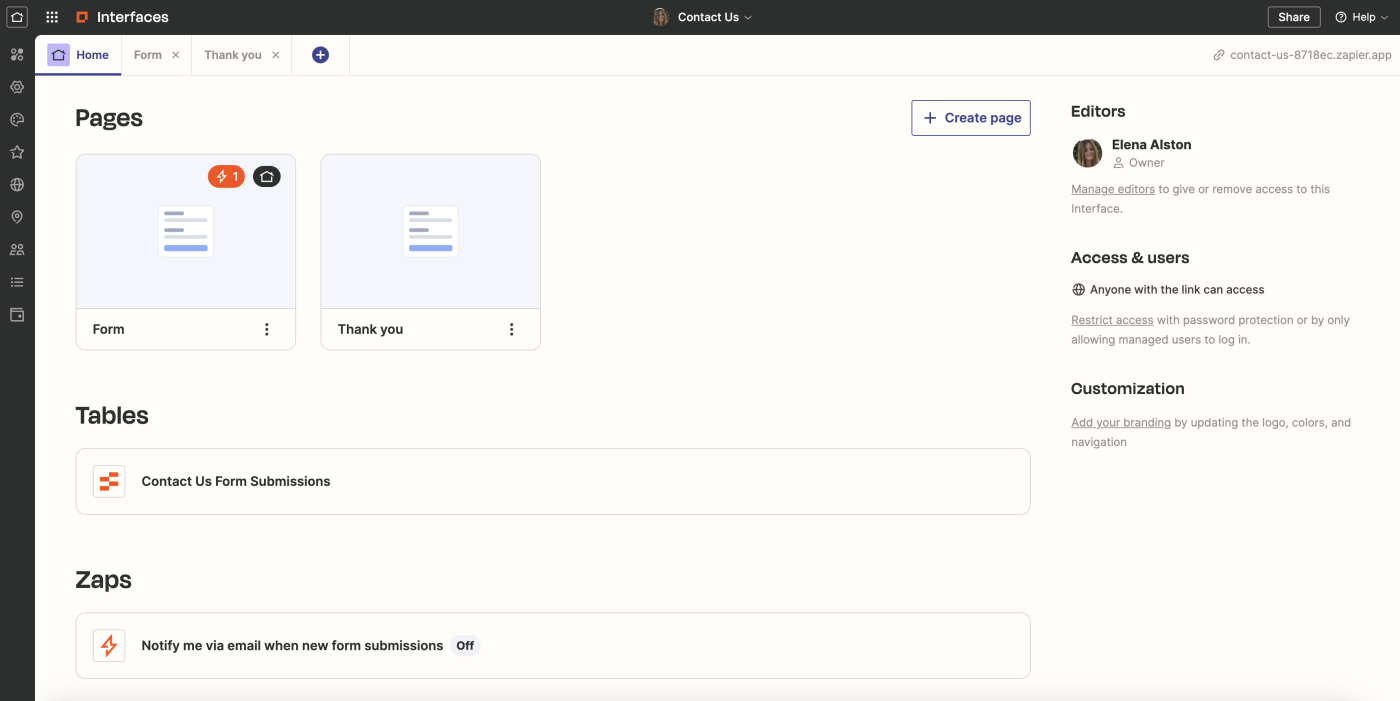
Task: Click the orange Interfaces logo
Action: [x=82, y=17]
